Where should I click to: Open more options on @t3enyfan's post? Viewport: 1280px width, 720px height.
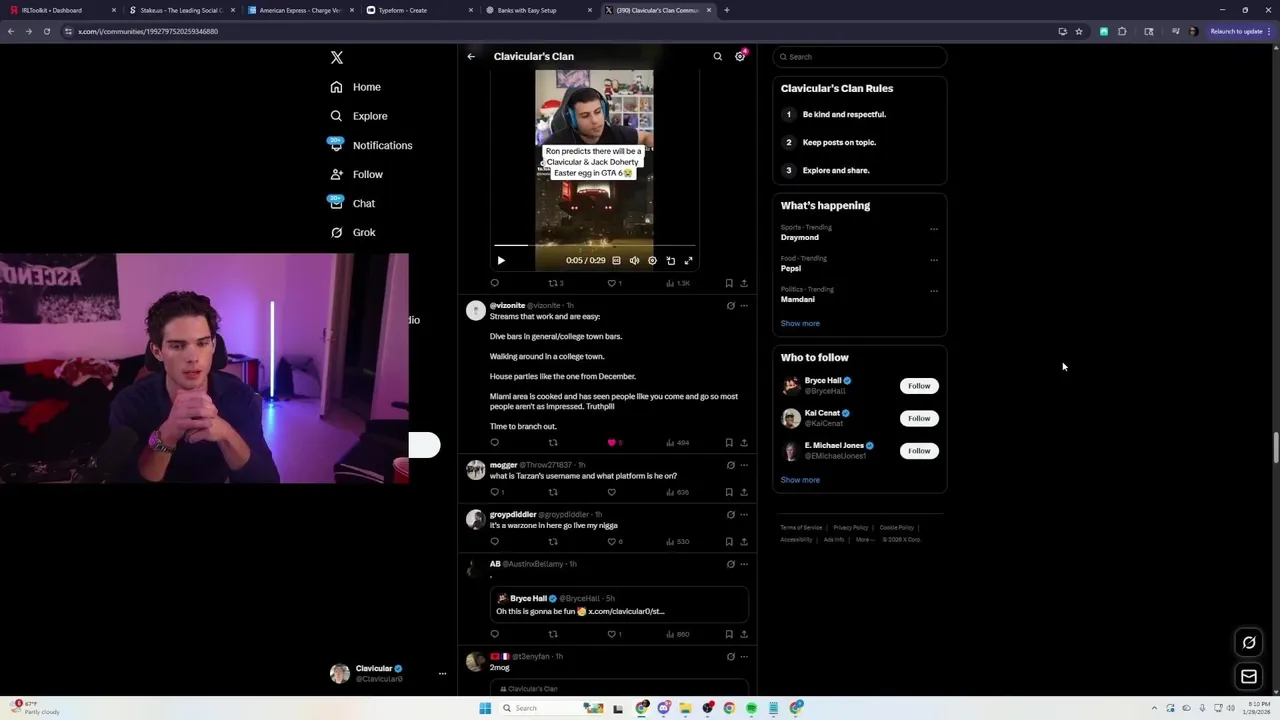pyautogui.click(x=743, y=656)
